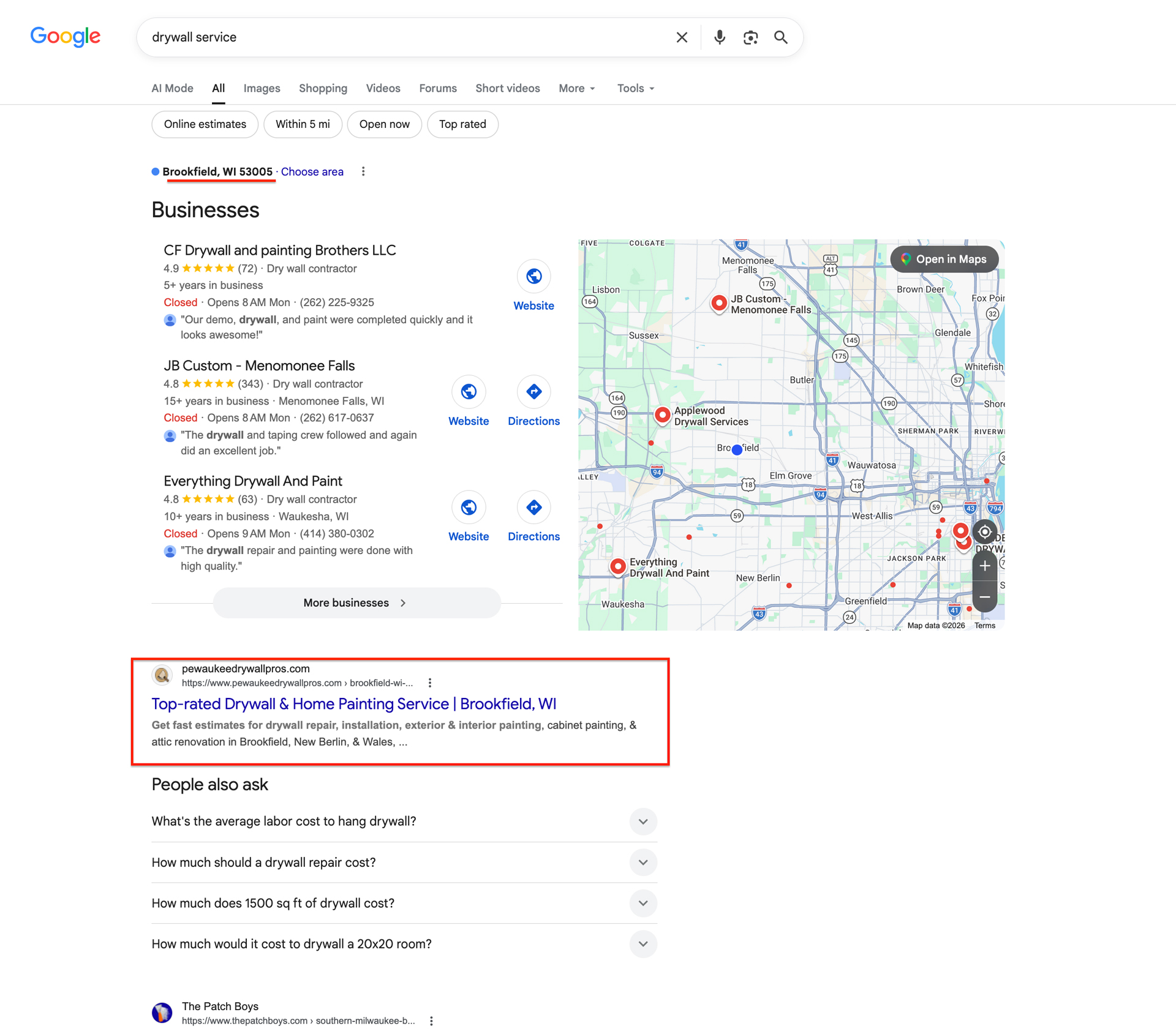Open search by image camera icon

(x=750, y=37)
